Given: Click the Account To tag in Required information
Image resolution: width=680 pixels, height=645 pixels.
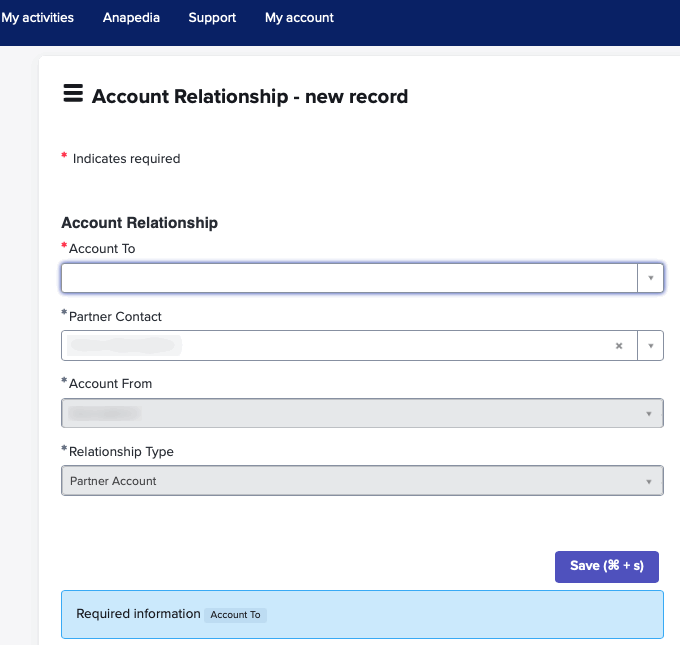Looking at the screenshot, I should click(x=236, y=615).
